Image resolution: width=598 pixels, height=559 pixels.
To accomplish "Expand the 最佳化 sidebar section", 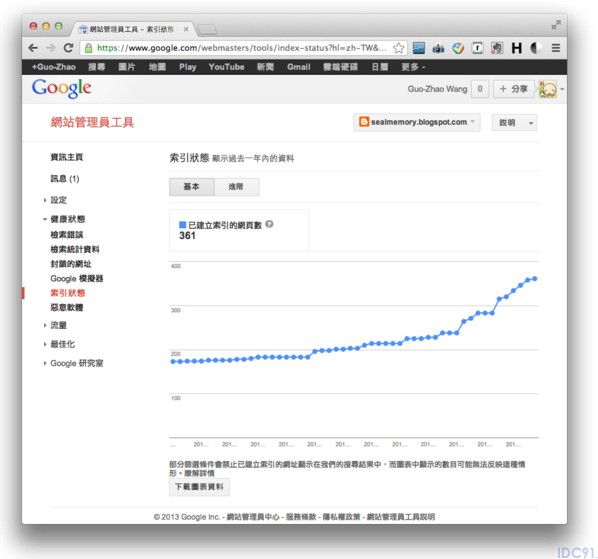I will 45,344.
